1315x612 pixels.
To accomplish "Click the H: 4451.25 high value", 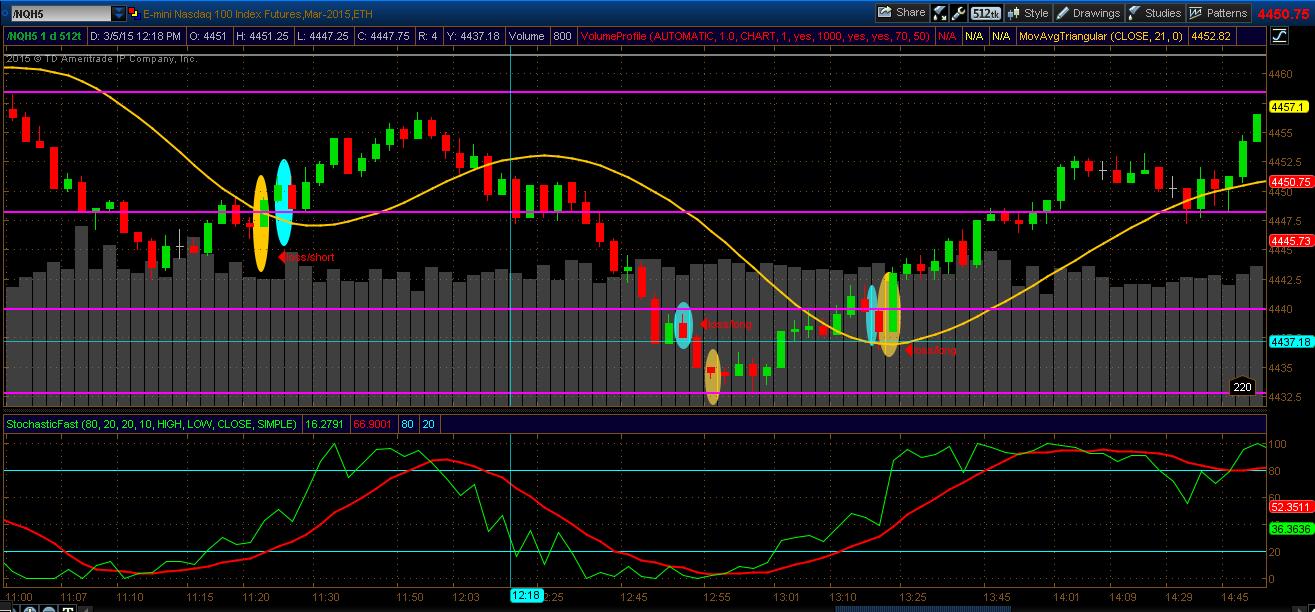I will pos(264,36).
